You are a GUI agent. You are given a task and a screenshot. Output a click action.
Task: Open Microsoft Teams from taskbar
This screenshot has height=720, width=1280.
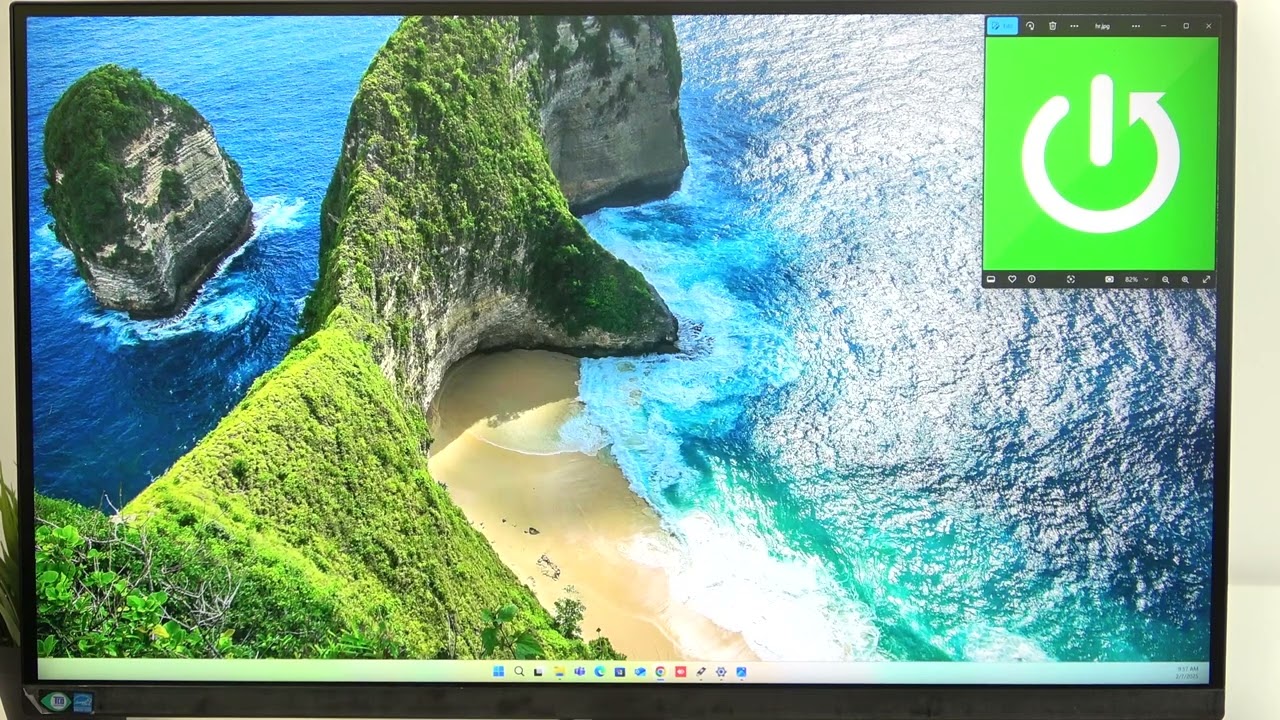pos(580,671)
